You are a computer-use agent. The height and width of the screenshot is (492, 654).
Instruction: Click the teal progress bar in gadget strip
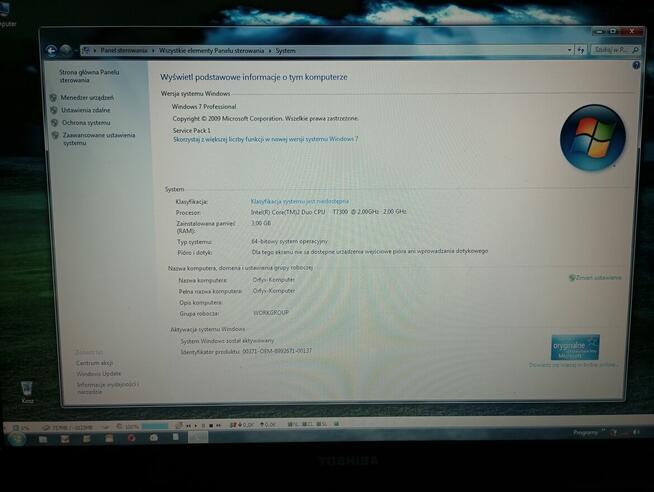coord(155,426)
